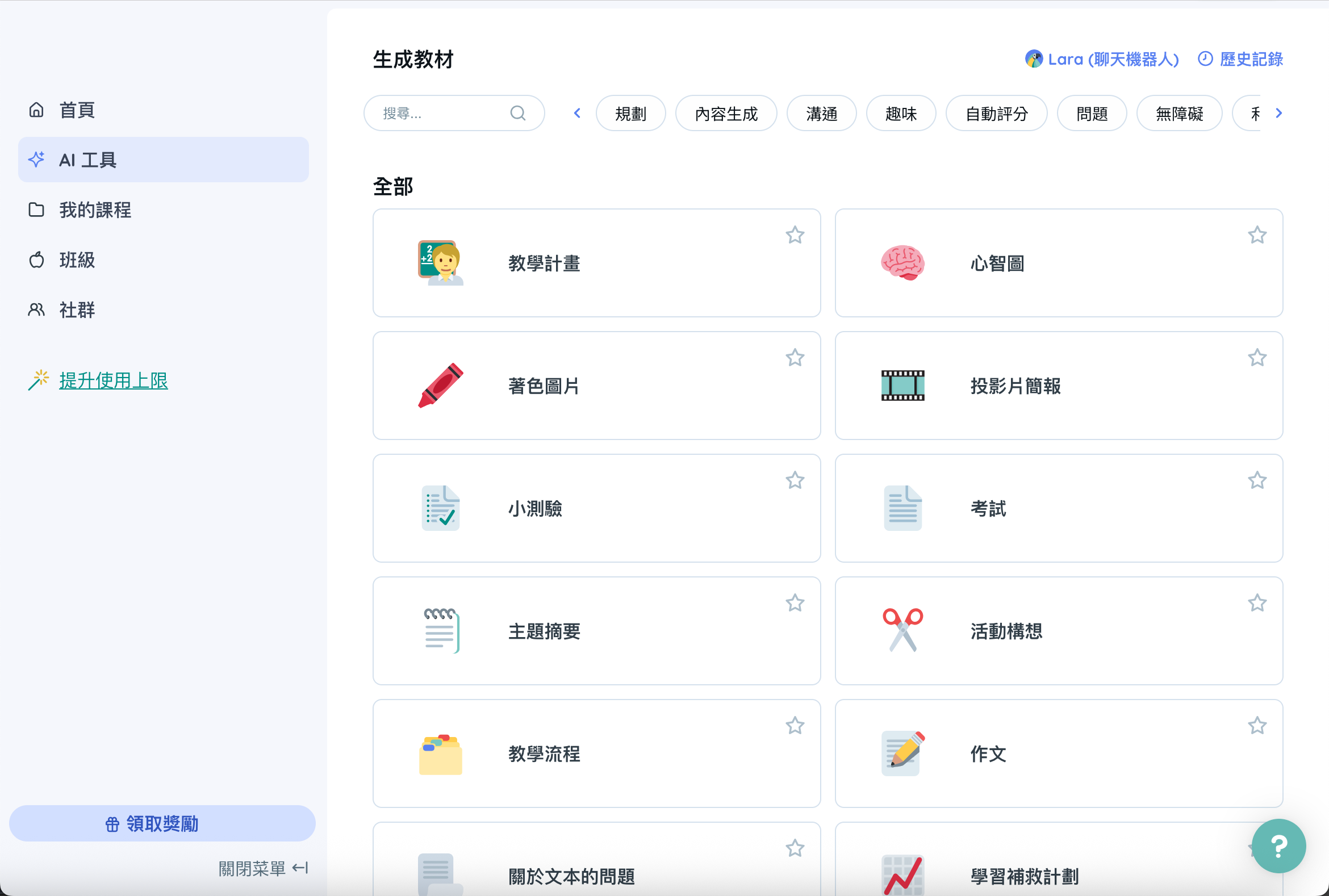Image resolution: width=1329 pixels, height=896 pixels.
Task: Select the 內容生成 category chip
Action: (x=726, y=113)
